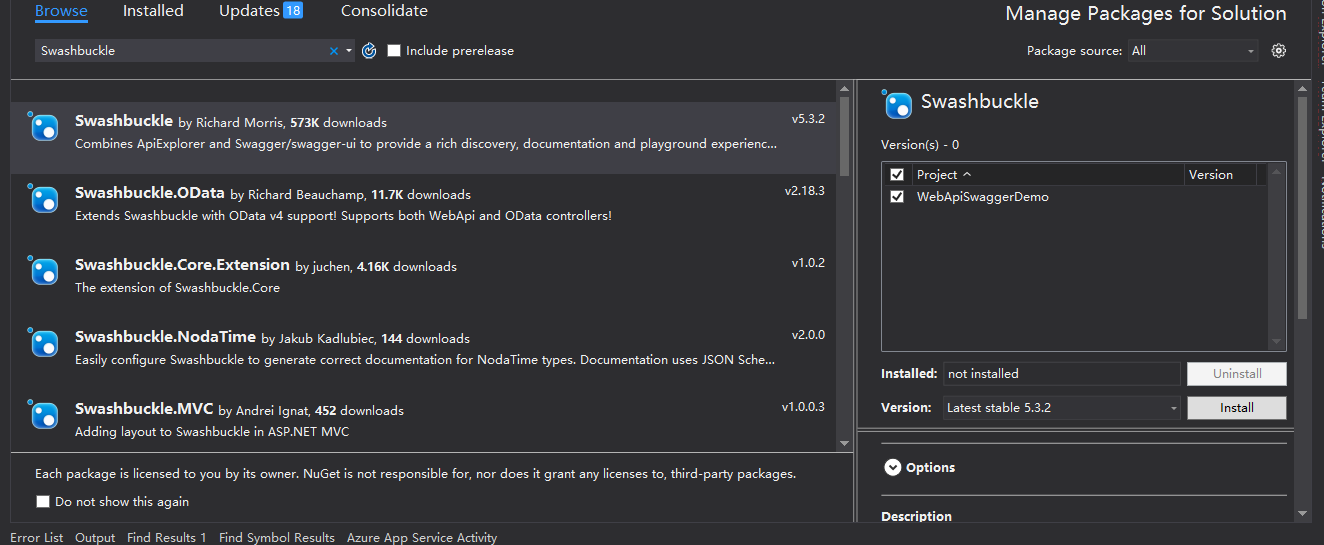Select the Swashbuckle.NodaTime package icon
The height and width of the screenshot is (545, 1324).
43,342
